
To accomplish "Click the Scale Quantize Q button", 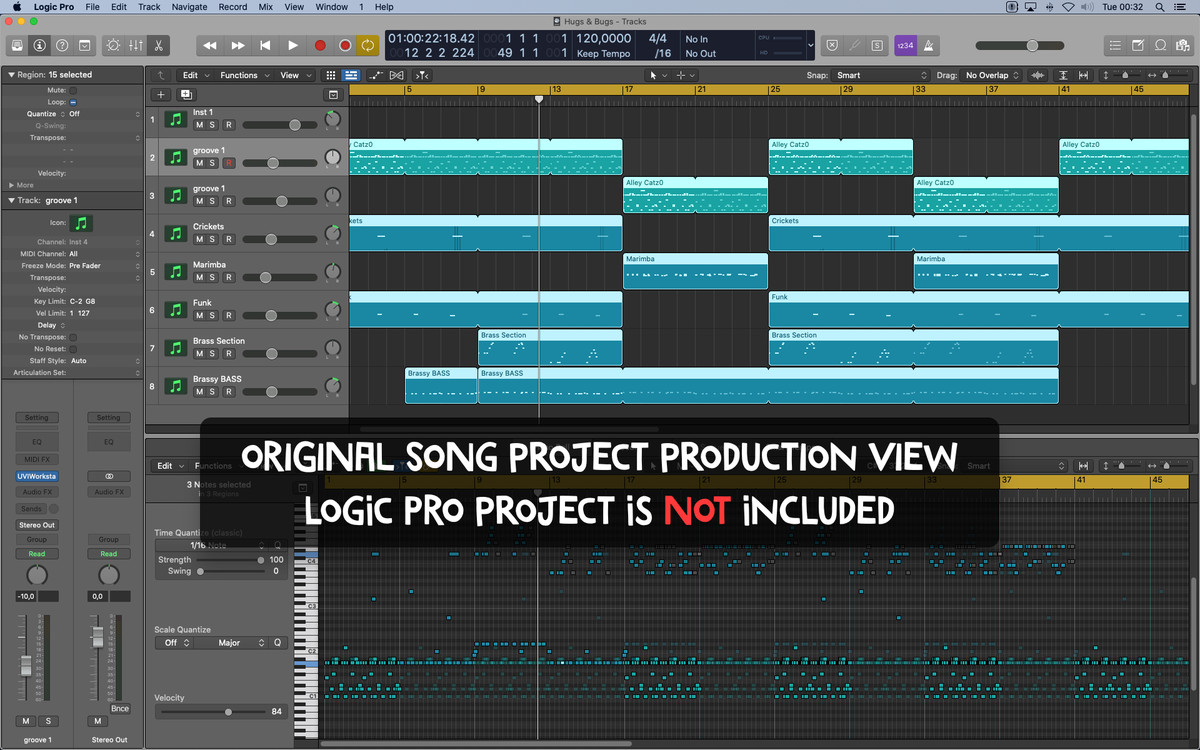I will (x=278, y=643).
